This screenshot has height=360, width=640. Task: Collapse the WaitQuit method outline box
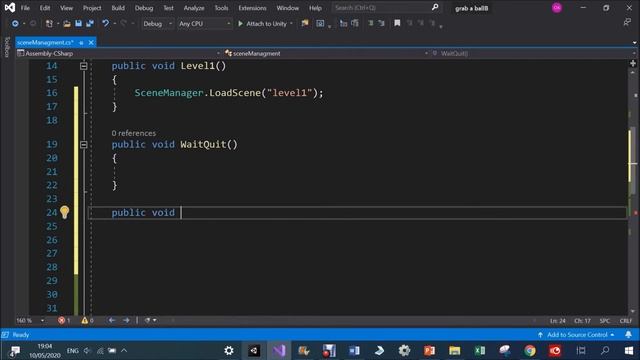(x=84, y=144)
